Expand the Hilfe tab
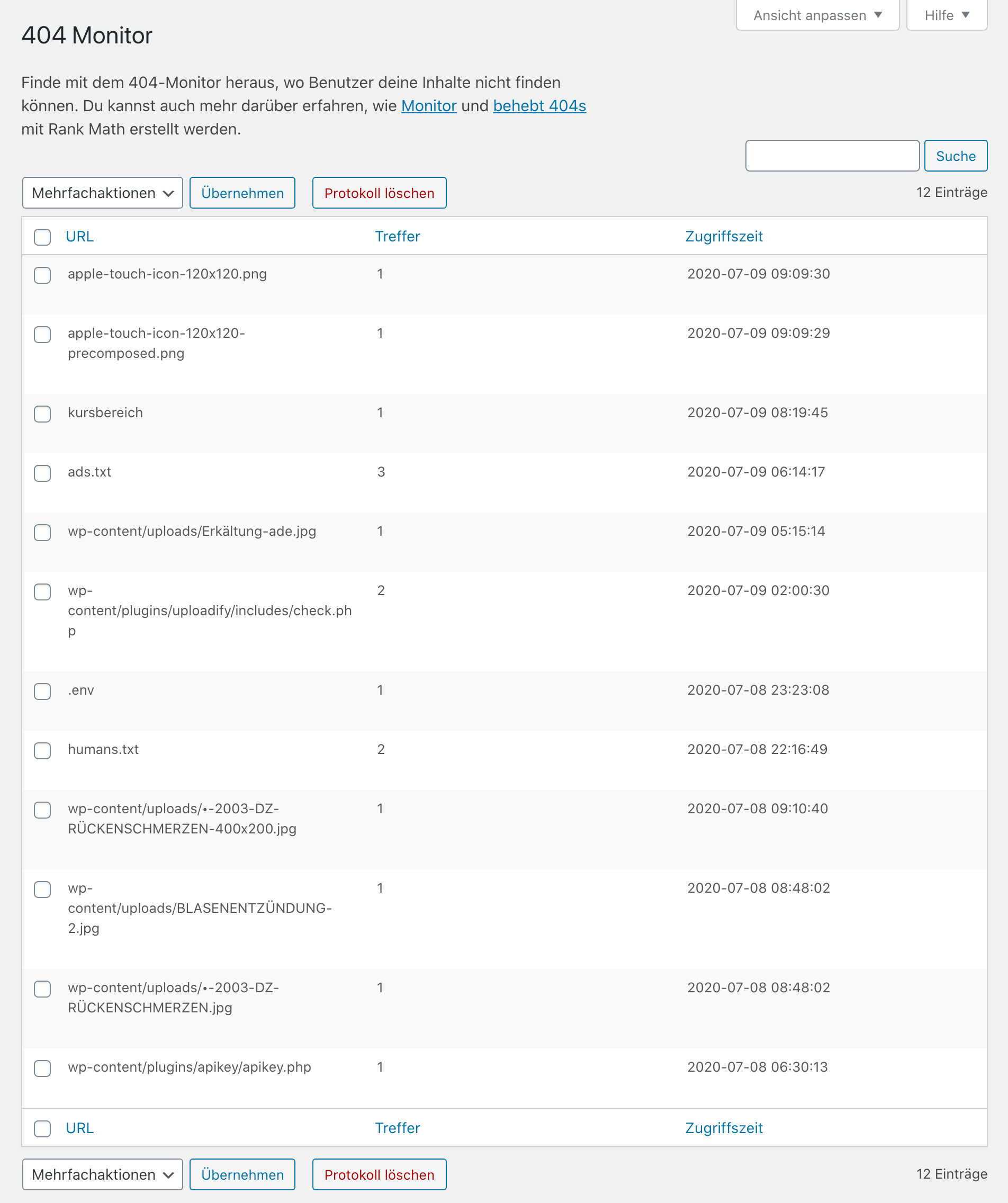This screenshot has height=1203, width=1008. [x=947, y=15]
